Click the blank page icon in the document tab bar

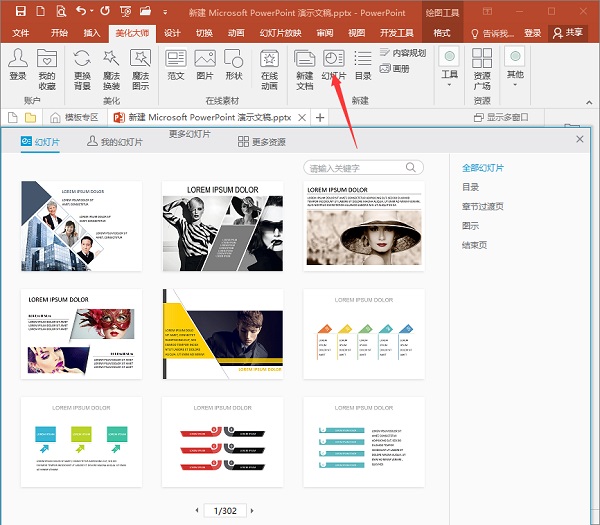coord(13,117)
